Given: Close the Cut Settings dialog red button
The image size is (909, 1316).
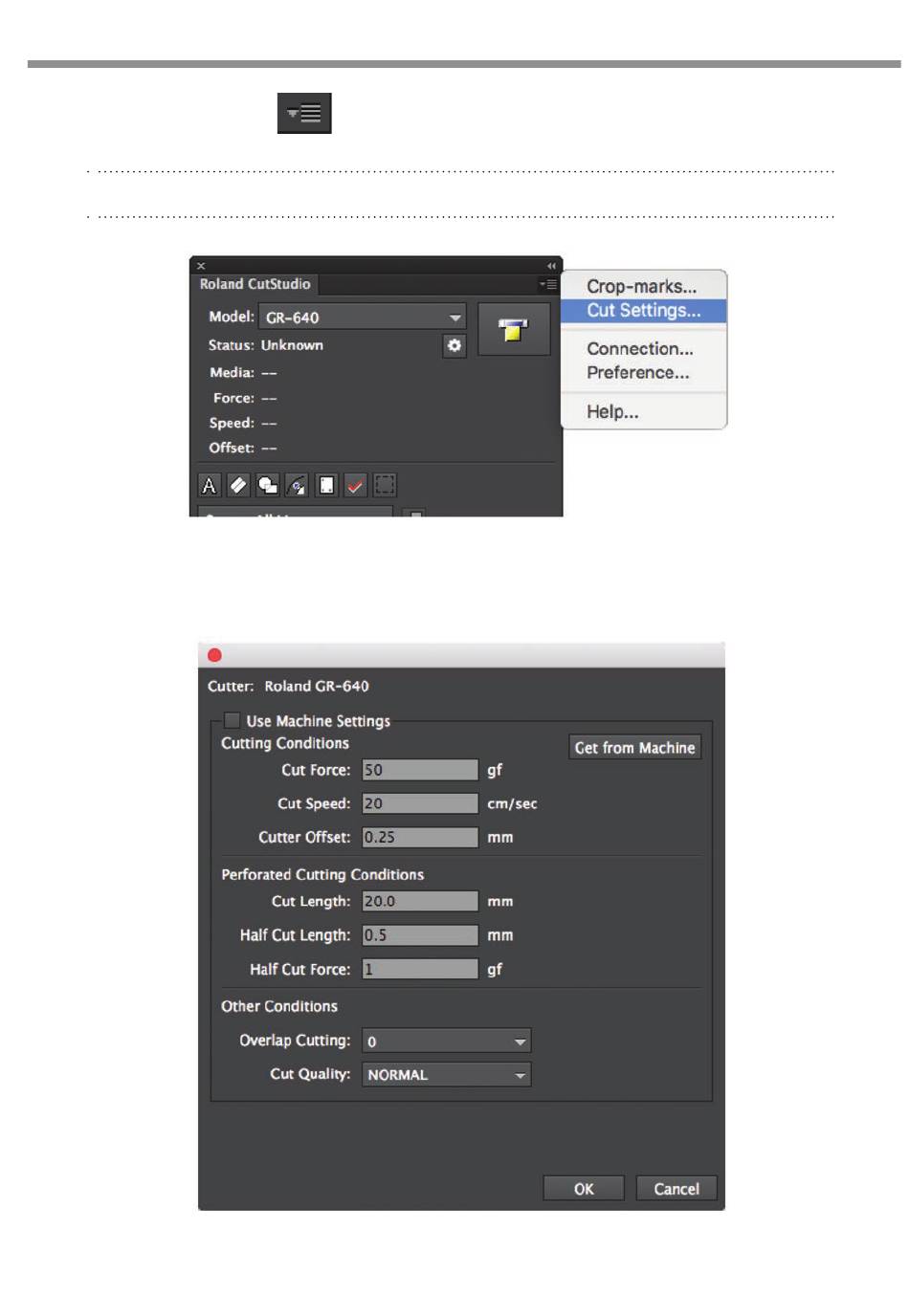Looking at the screenshot, I should [214, 655].
